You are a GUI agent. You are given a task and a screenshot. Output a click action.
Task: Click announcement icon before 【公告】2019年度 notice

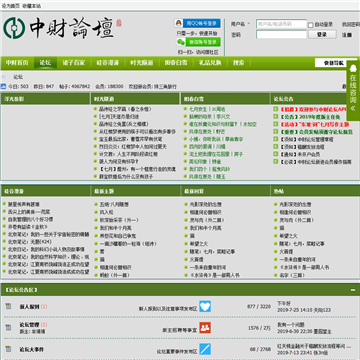pyautogui.click(x=276, y=117)
